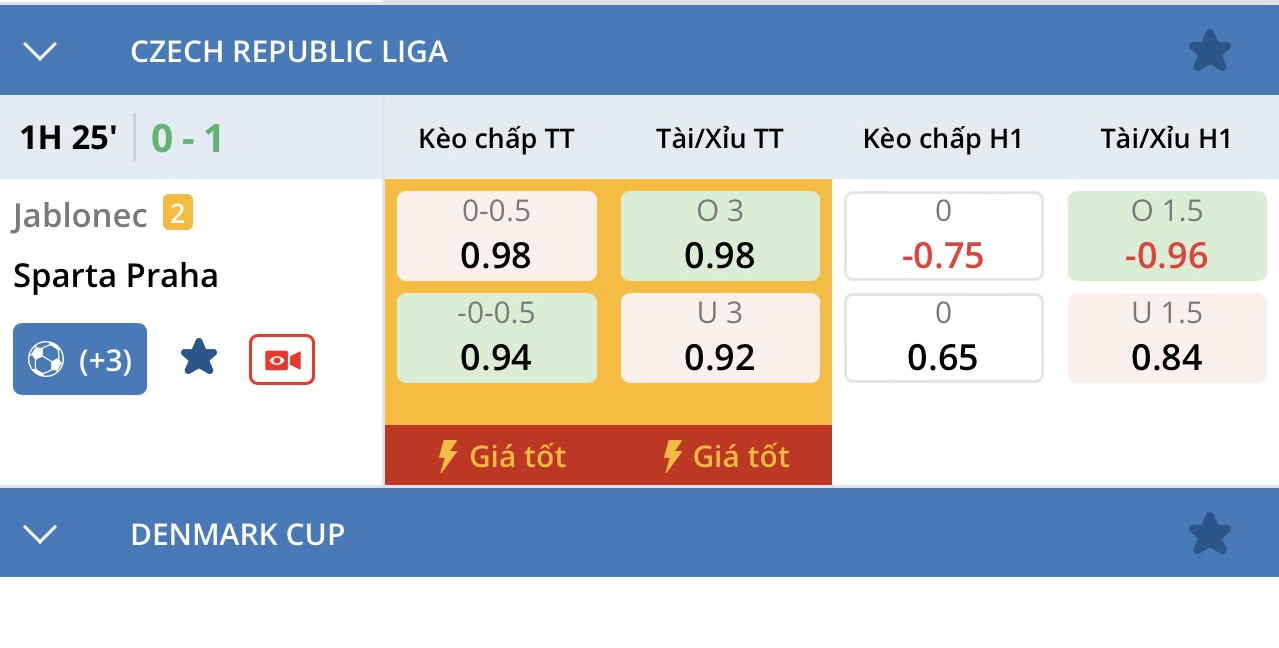Pick Under 3 full-time odds 0.92
Image resolution: width=1279 pixels, height=648 pixels.
720,338
